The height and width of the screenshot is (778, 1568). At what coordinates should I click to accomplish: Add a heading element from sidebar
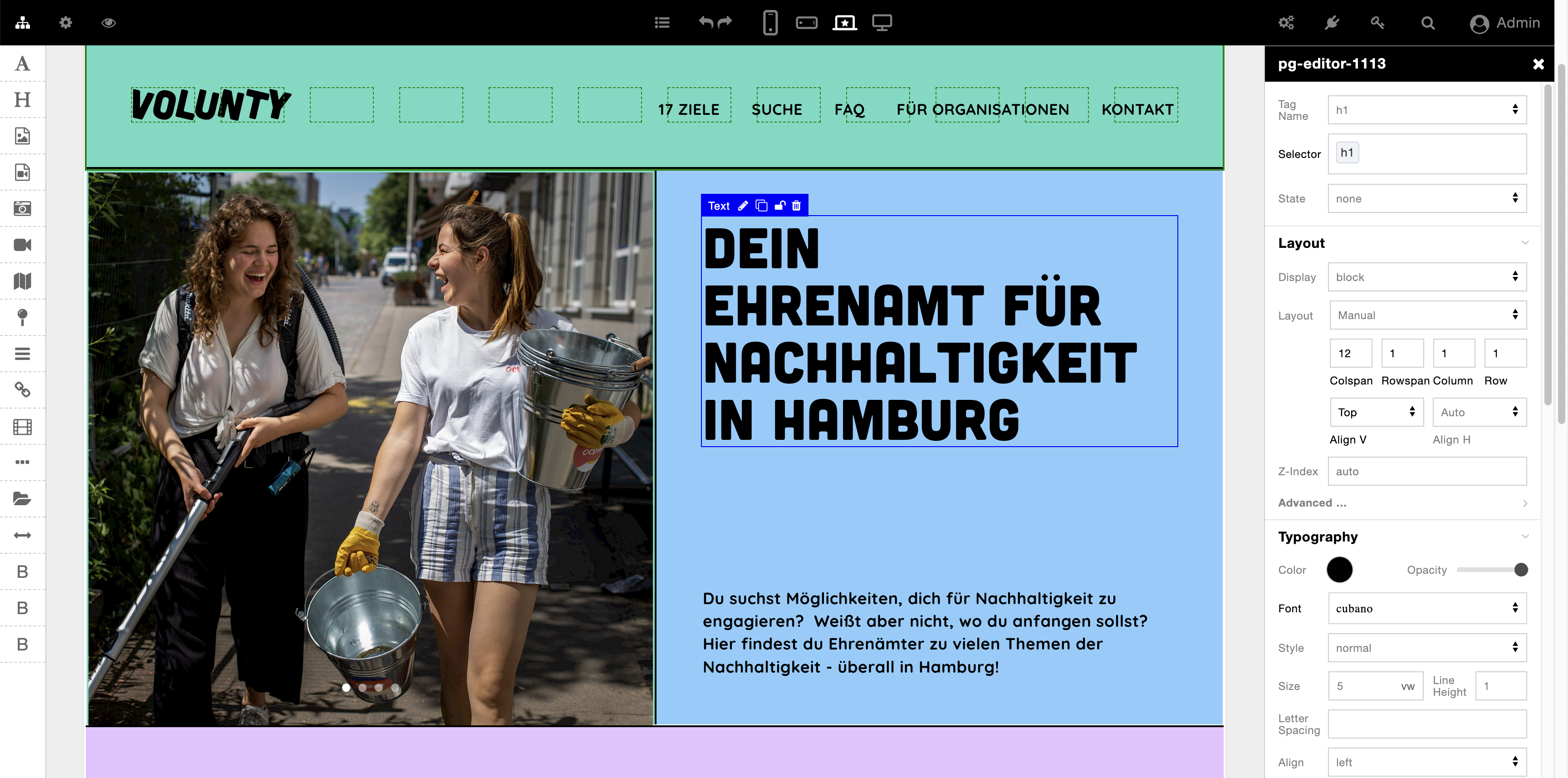click(23, 100)
